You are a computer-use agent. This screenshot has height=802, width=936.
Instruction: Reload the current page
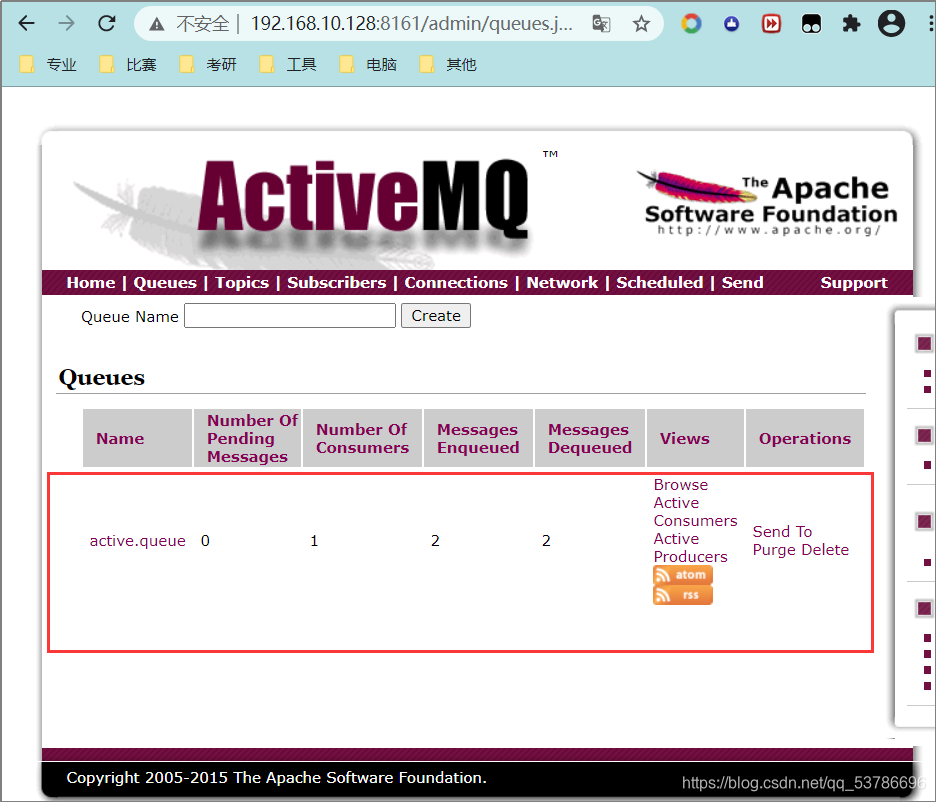(x=106, y=23)
